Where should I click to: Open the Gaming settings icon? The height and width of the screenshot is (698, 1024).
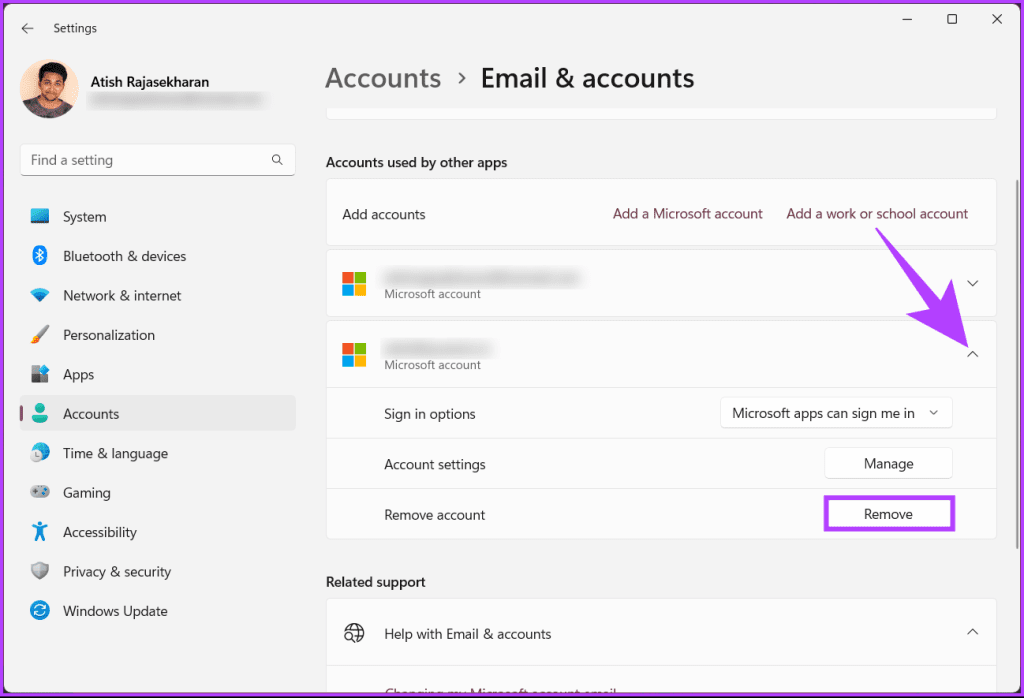click(40, 492)
